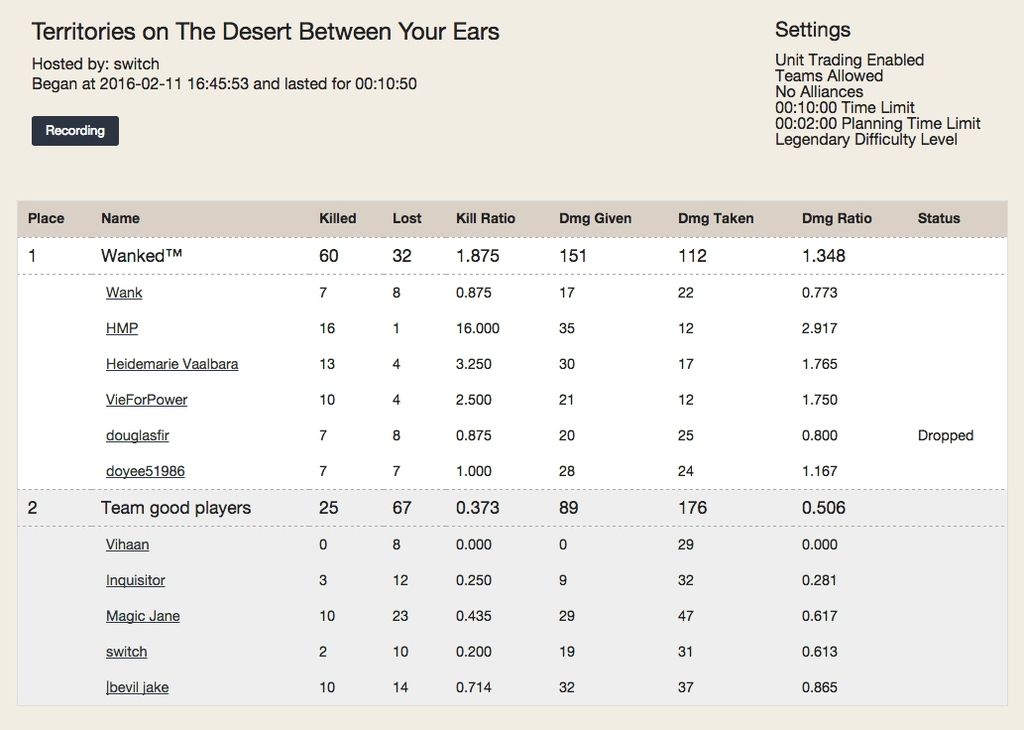Click place number 2 for Team good players
Screen dimensions: 1024x730
point(32,508)
